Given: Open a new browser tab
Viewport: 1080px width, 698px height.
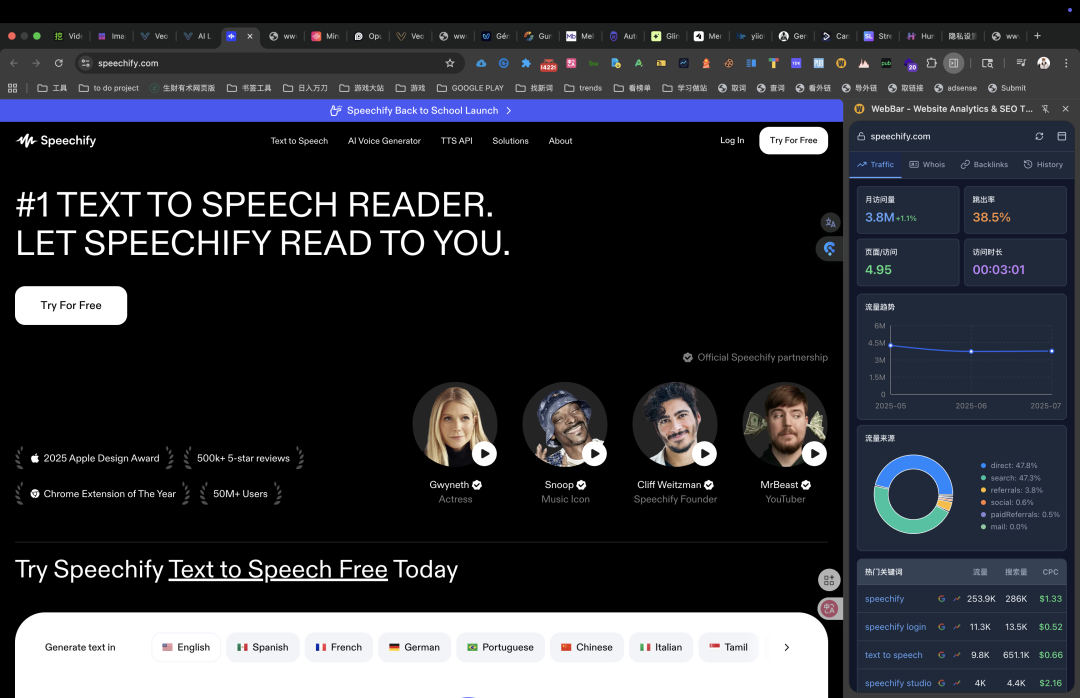Looking at the screenshot, I should coord(1037,36).
